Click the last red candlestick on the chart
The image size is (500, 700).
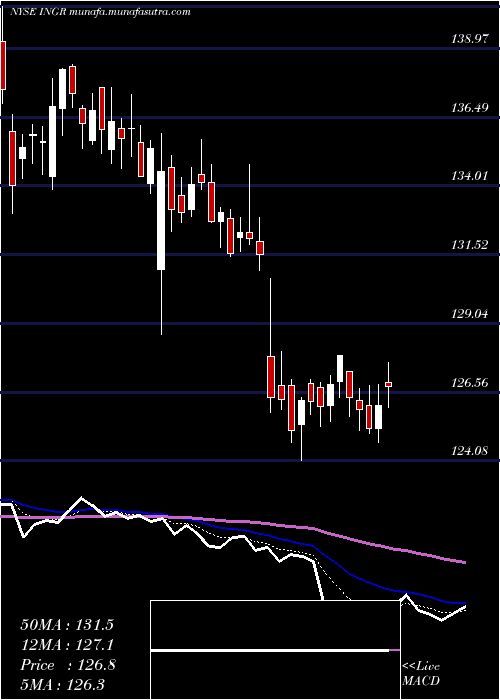pos(388,384)
